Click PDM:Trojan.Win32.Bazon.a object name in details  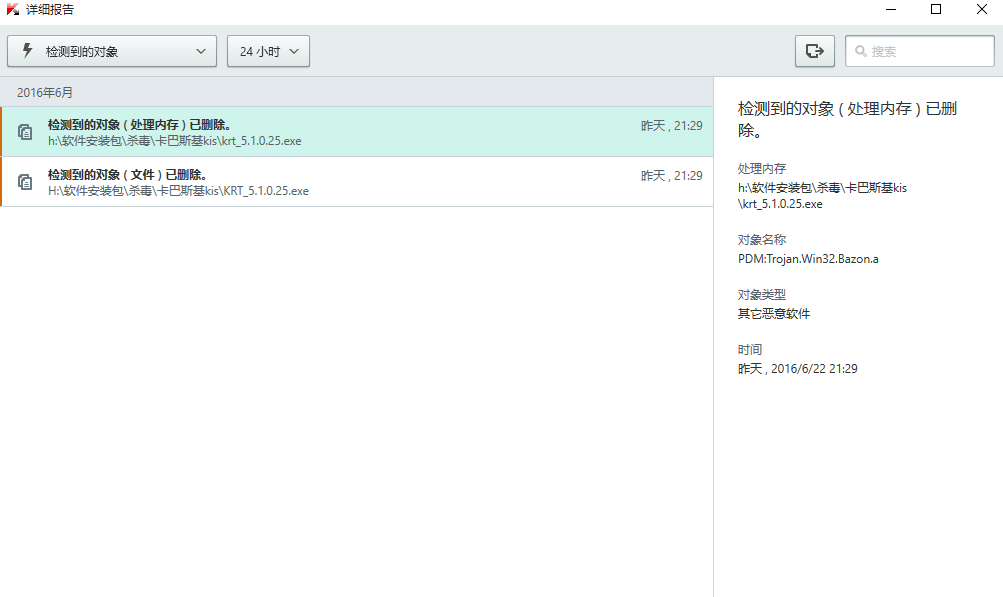808,259
